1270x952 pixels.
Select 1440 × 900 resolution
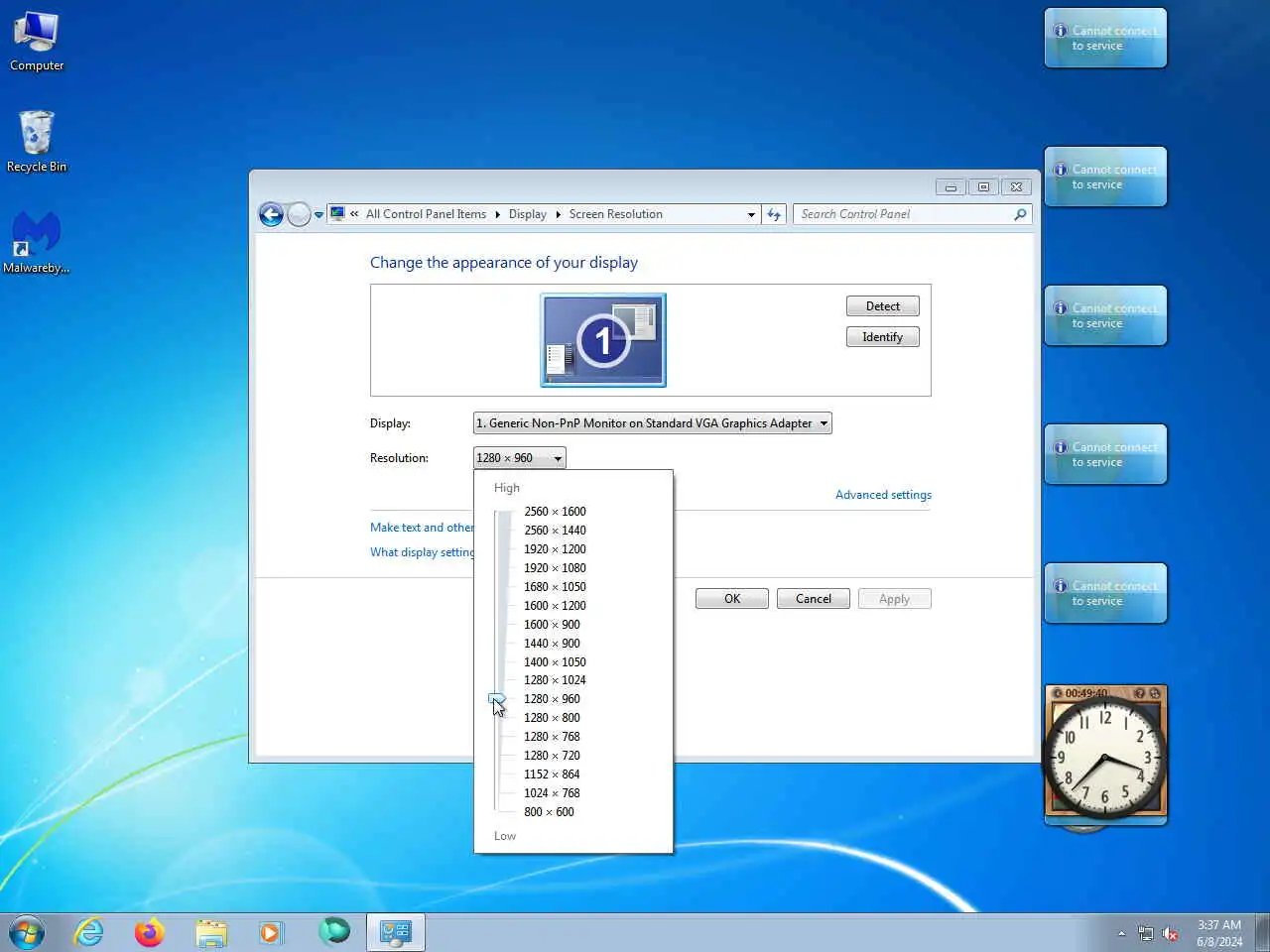click(552, 644)
